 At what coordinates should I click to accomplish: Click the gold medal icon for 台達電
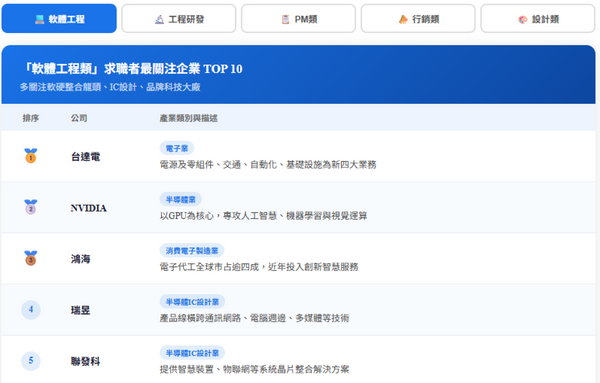[x=31, y=156]
